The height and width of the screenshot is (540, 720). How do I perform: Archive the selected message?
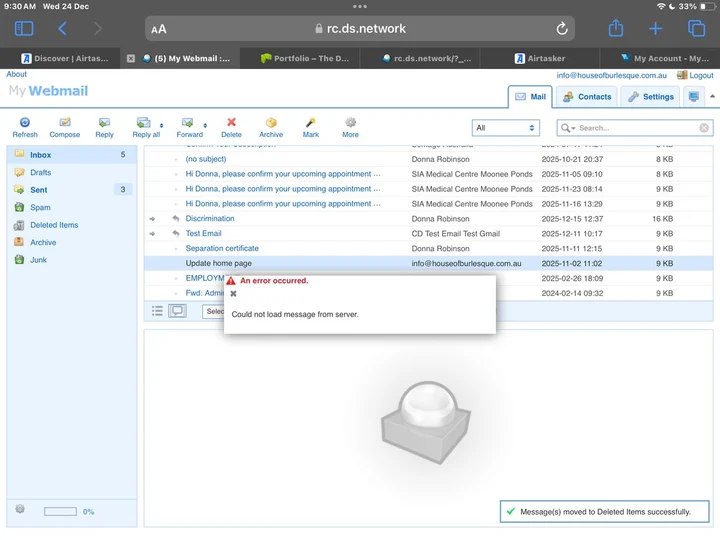click(x=271, y=127)
